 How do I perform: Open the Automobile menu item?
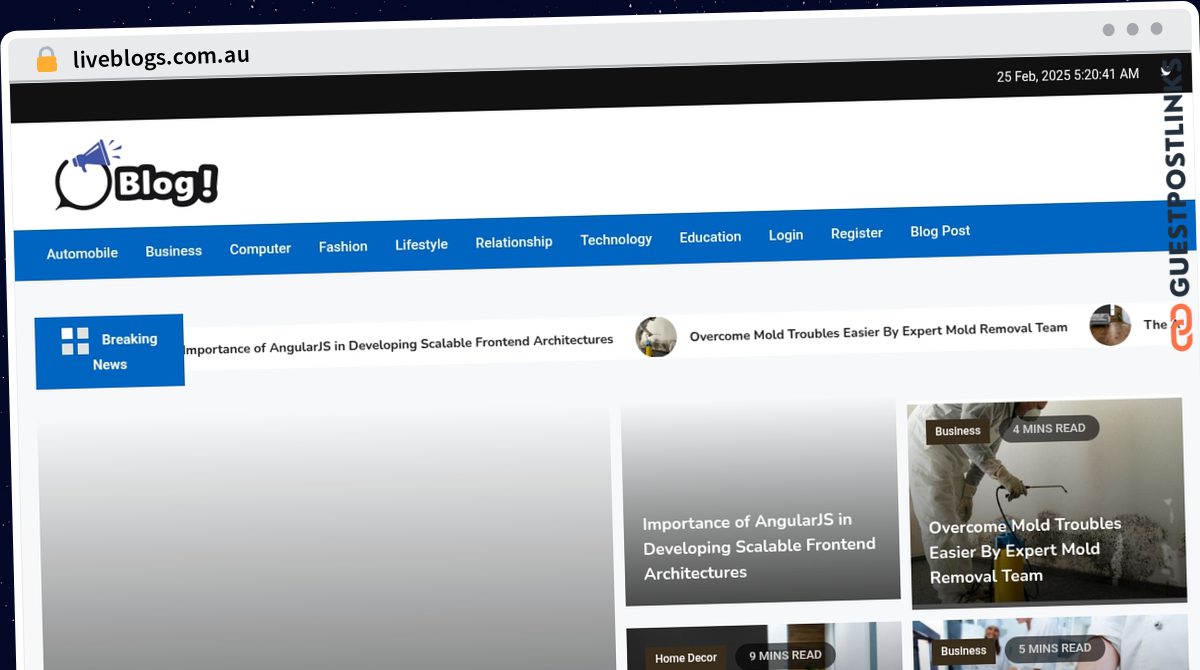82,253
